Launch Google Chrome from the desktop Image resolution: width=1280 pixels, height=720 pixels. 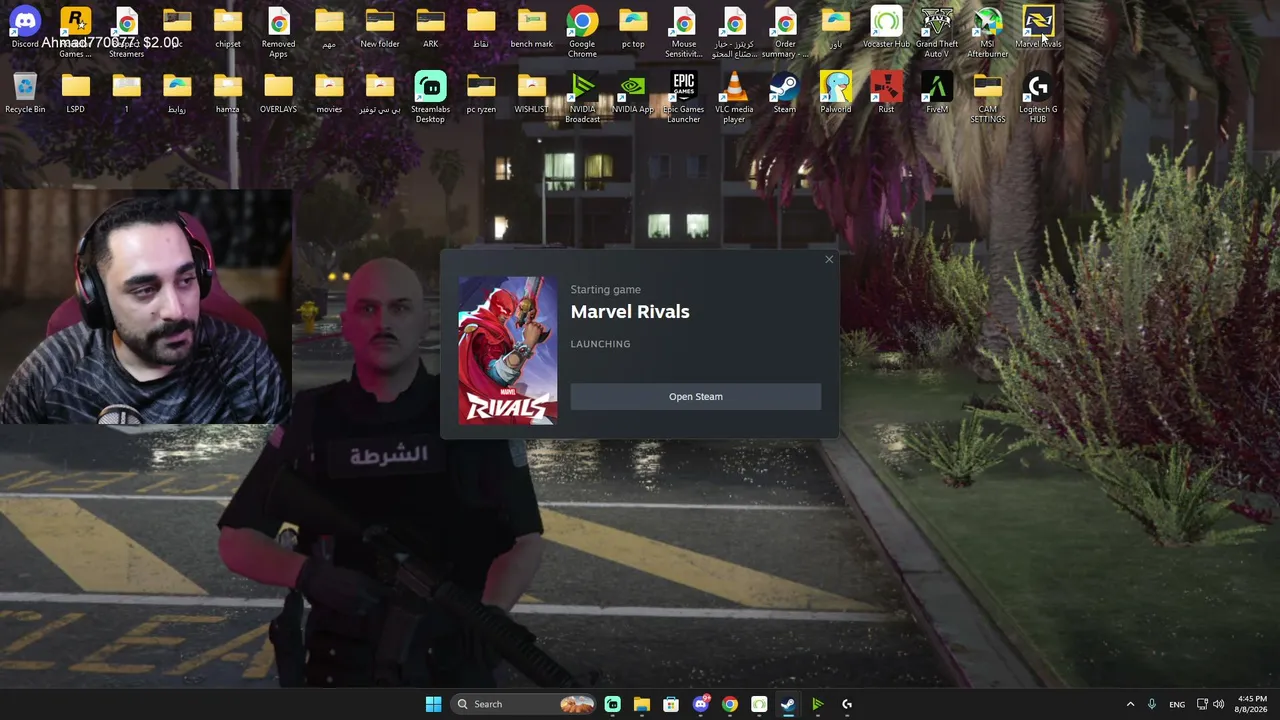582,32
